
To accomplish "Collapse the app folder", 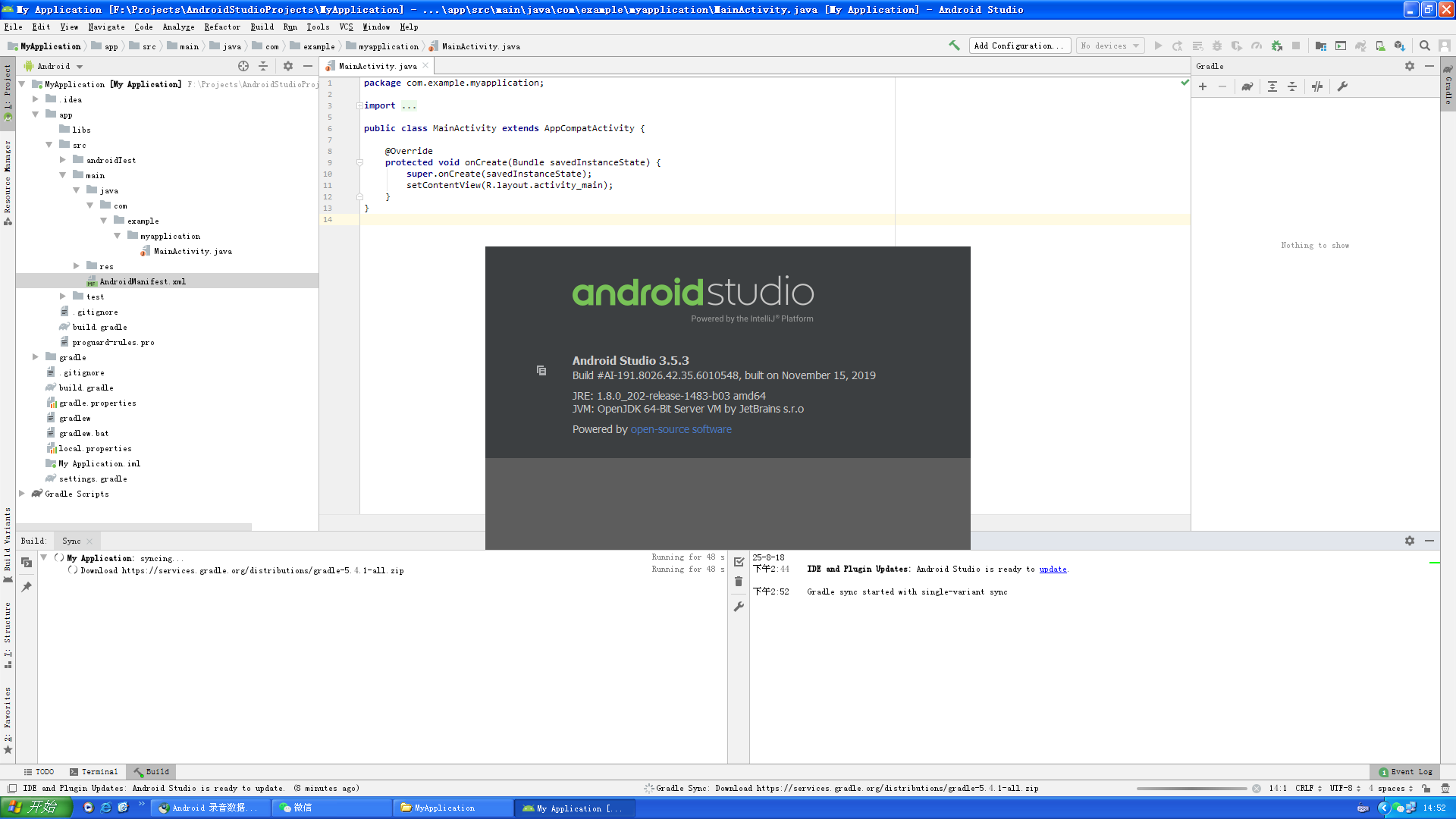I will pos(35,114).
